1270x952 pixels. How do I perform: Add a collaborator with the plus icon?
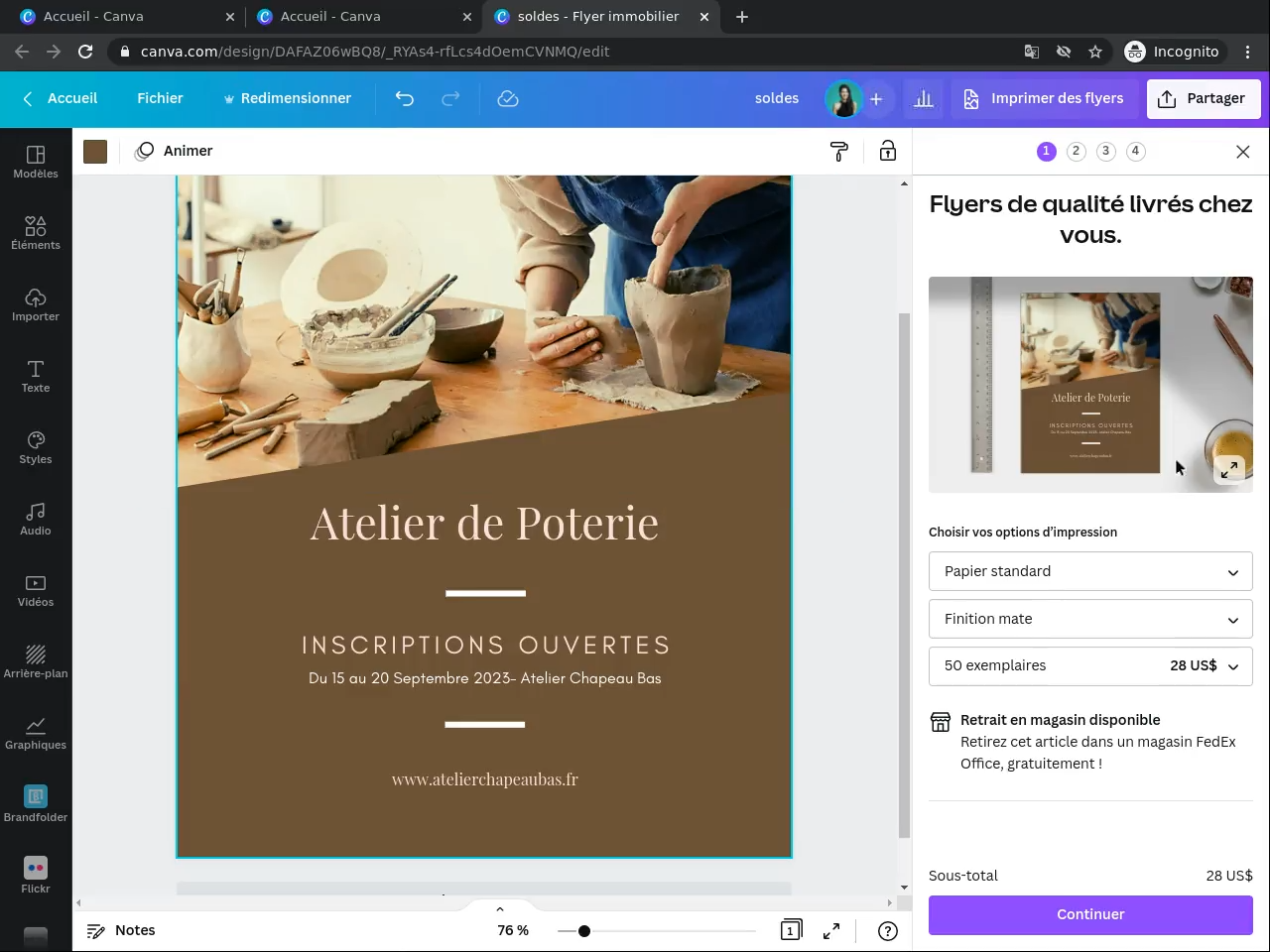click(876, 99)
